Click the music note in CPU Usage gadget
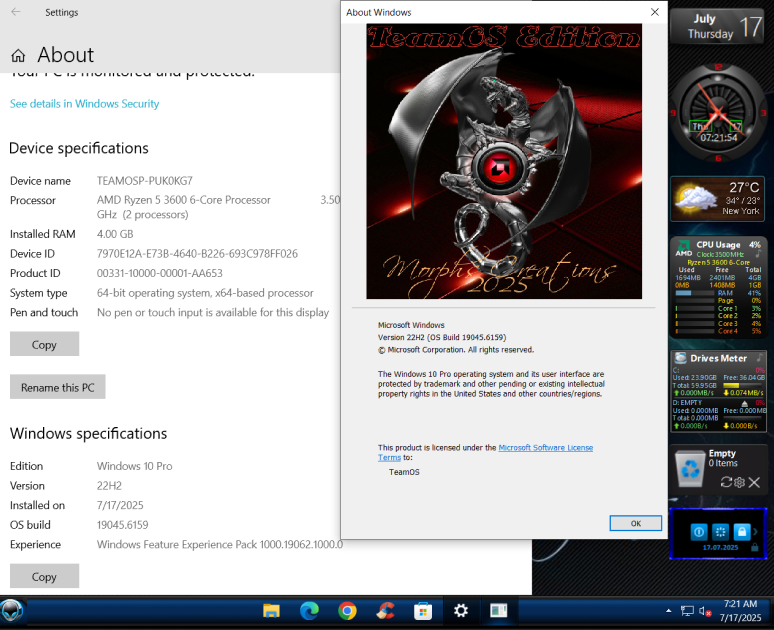 [758, 254]
